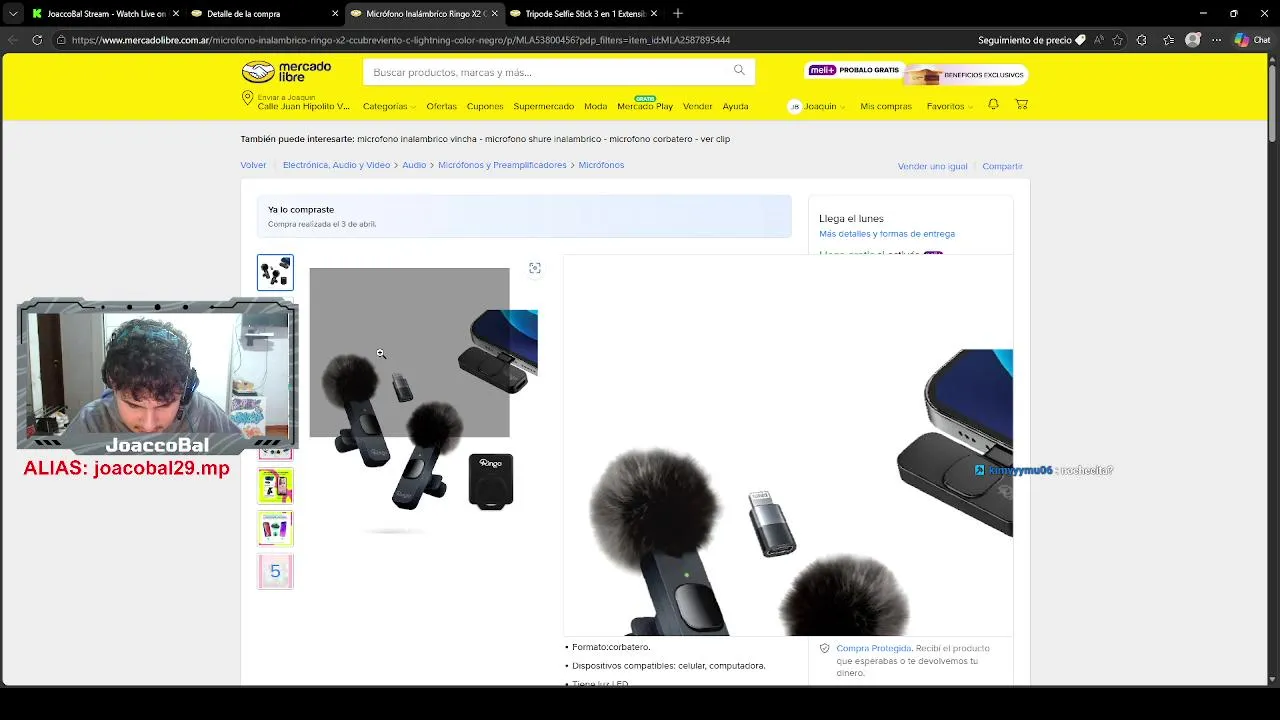Reload the page with browser refresh button

pyautogui.click(x=37, y=40)
